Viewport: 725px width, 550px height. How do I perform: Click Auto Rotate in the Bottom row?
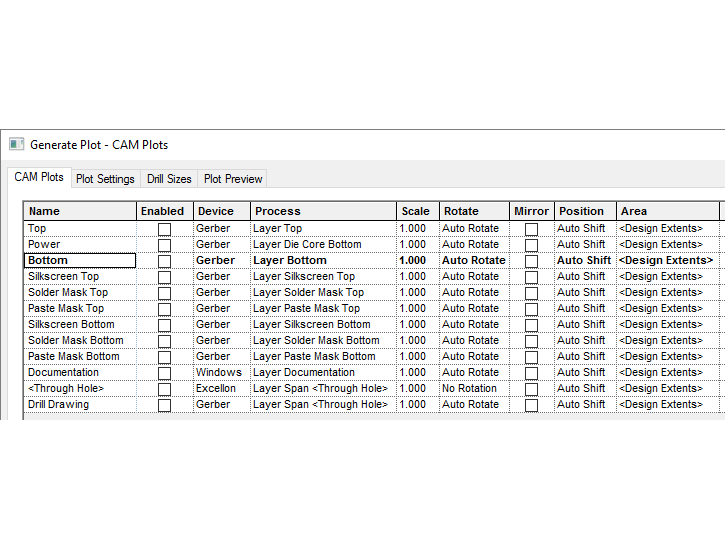pyautogui.click(x=474, y=260)
